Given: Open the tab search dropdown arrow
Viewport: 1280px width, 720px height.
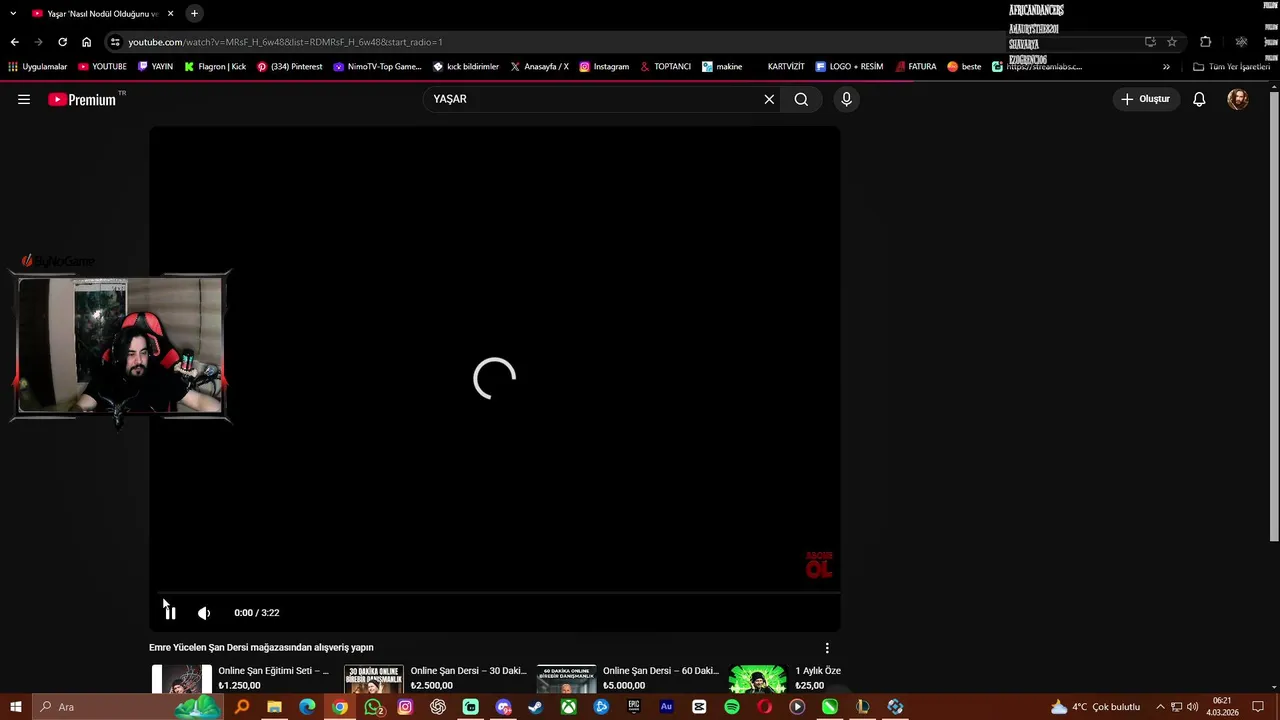Looking at the screenshot, I should click(x=13, y=14).
